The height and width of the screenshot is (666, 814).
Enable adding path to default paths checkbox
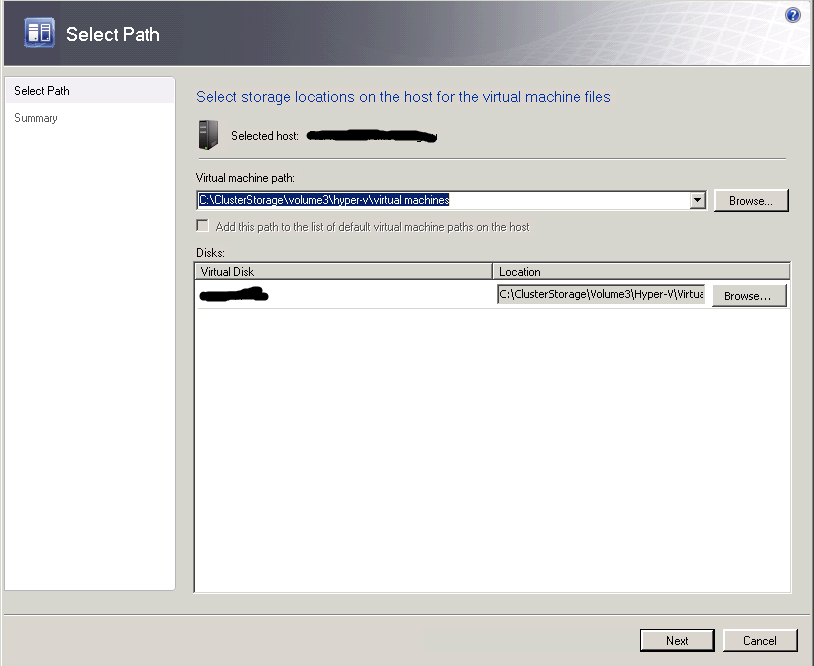point(203,227)
